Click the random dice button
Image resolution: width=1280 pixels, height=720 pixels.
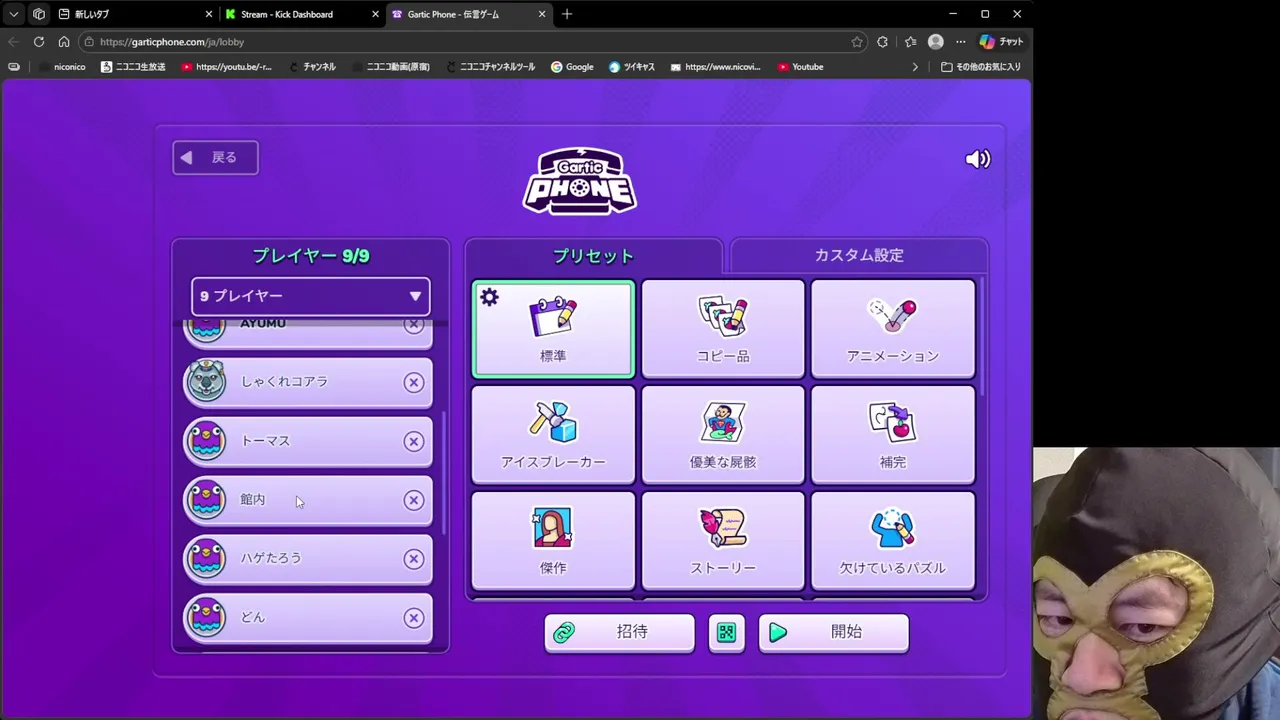pos(726,632)
